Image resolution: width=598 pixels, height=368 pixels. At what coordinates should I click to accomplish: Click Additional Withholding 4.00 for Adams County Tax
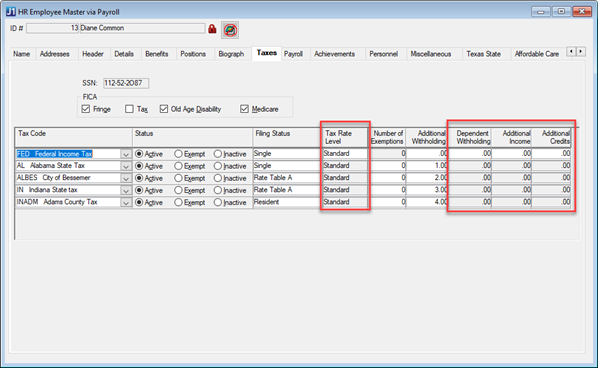point(427,202)
